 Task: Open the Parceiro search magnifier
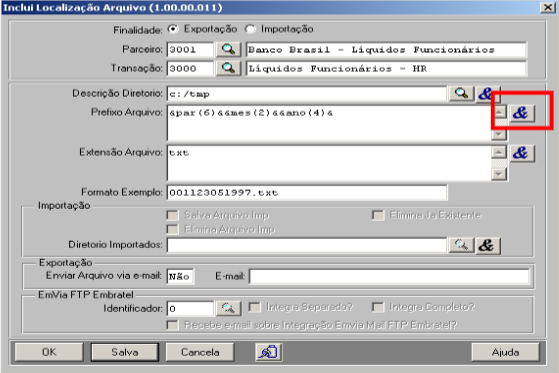[228, 49]
